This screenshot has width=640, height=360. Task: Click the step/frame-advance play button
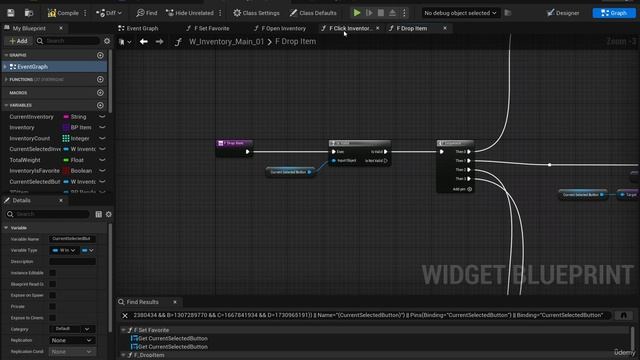pyautogui.click(x=369, y=13)
